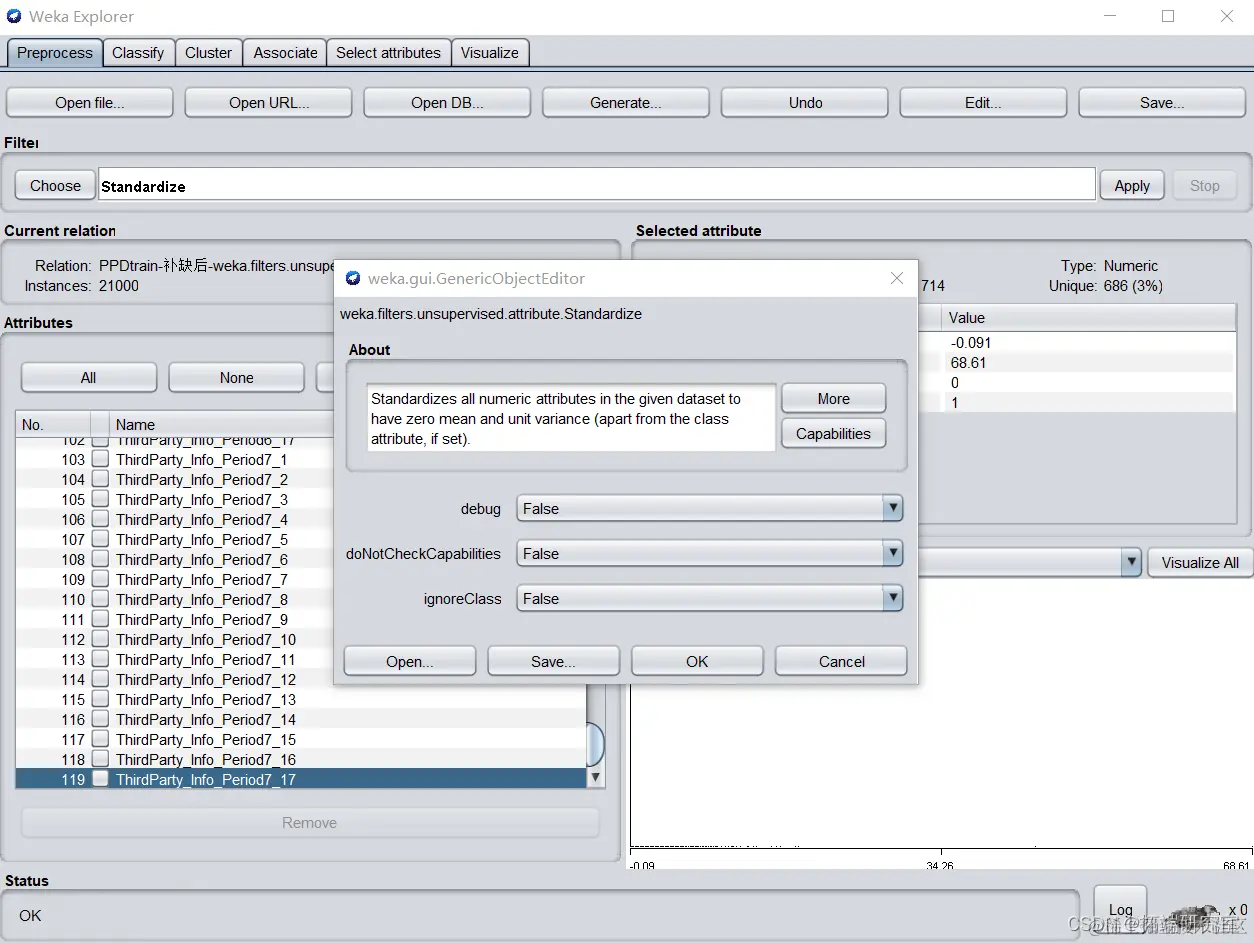Check the ThirdParty_Info_Period7_10 checkbox
Viewport: 1254px width, 943px height.
tap(100, 639)
